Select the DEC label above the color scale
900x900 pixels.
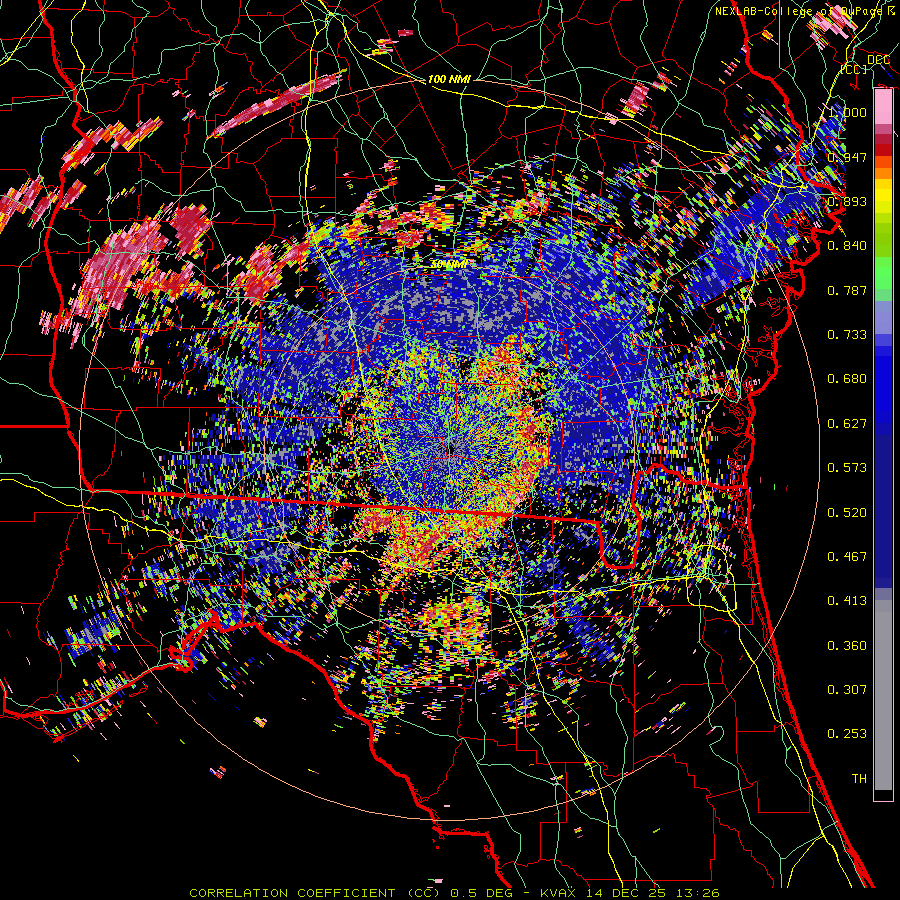[878, 59]
